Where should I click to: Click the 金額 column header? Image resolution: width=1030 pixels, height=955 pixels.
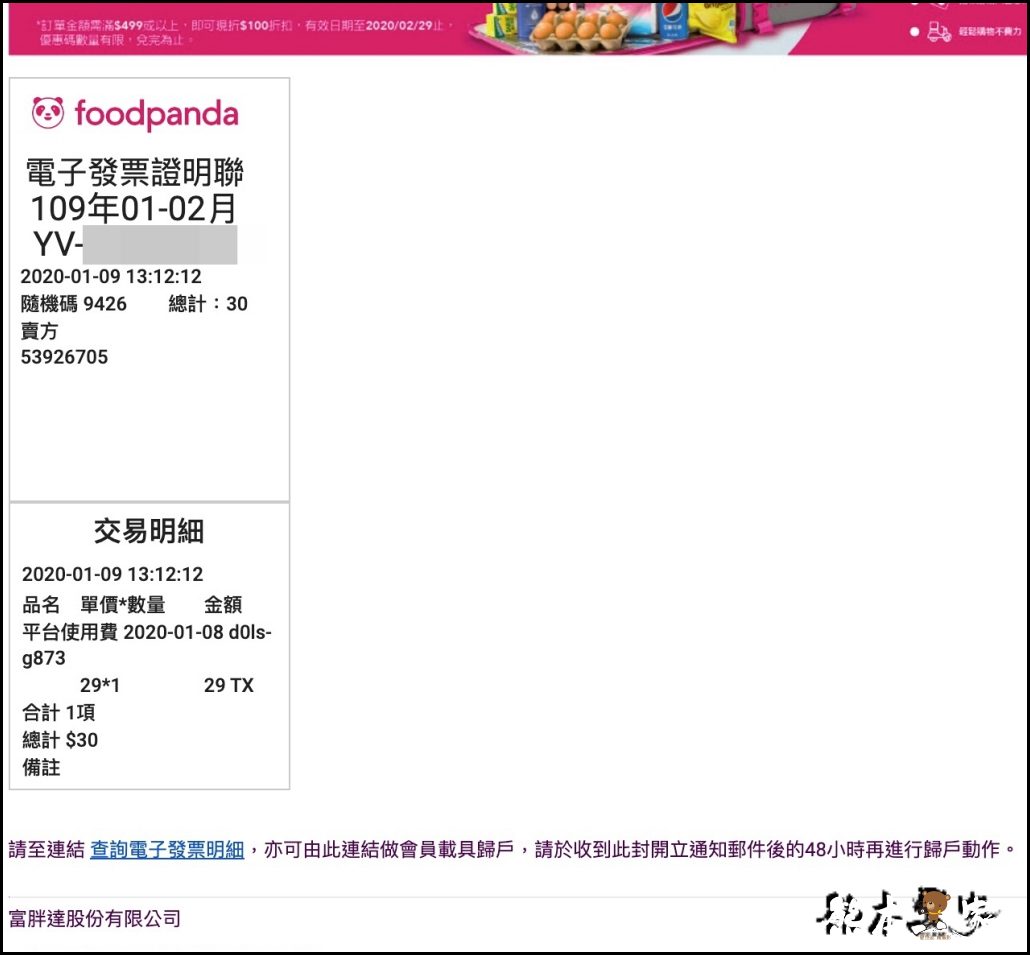tap(223, 604)
